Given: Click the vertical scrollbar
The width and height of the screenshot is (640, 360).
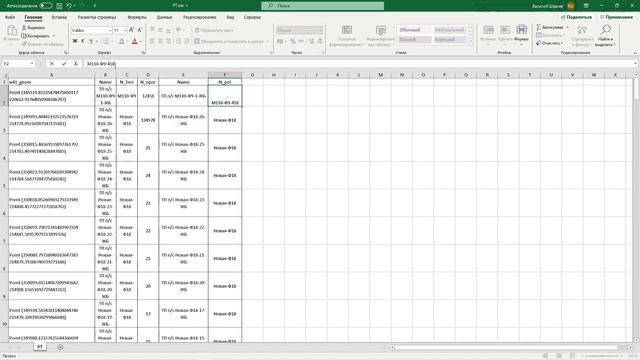Looking at the screenshot, I should [636, 207].
